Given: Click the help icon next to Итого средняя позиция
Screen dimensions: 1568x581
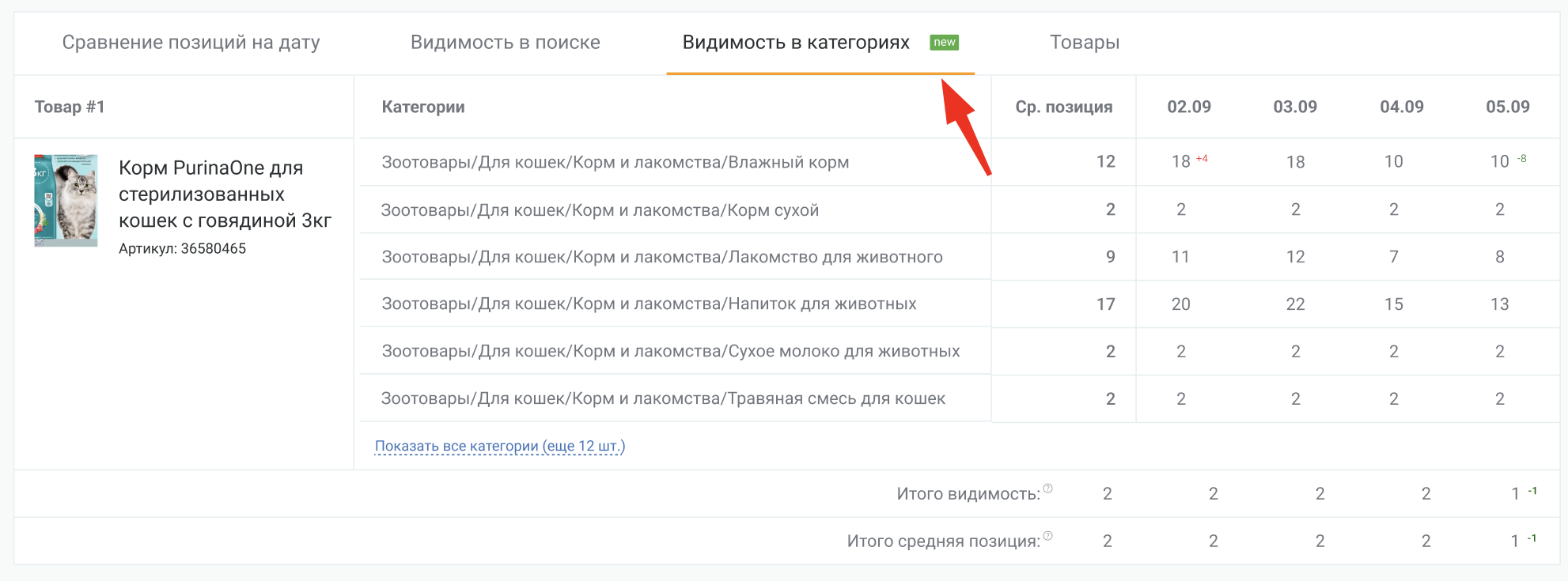Looking at the screenshot, I should tap(1047, 536).
